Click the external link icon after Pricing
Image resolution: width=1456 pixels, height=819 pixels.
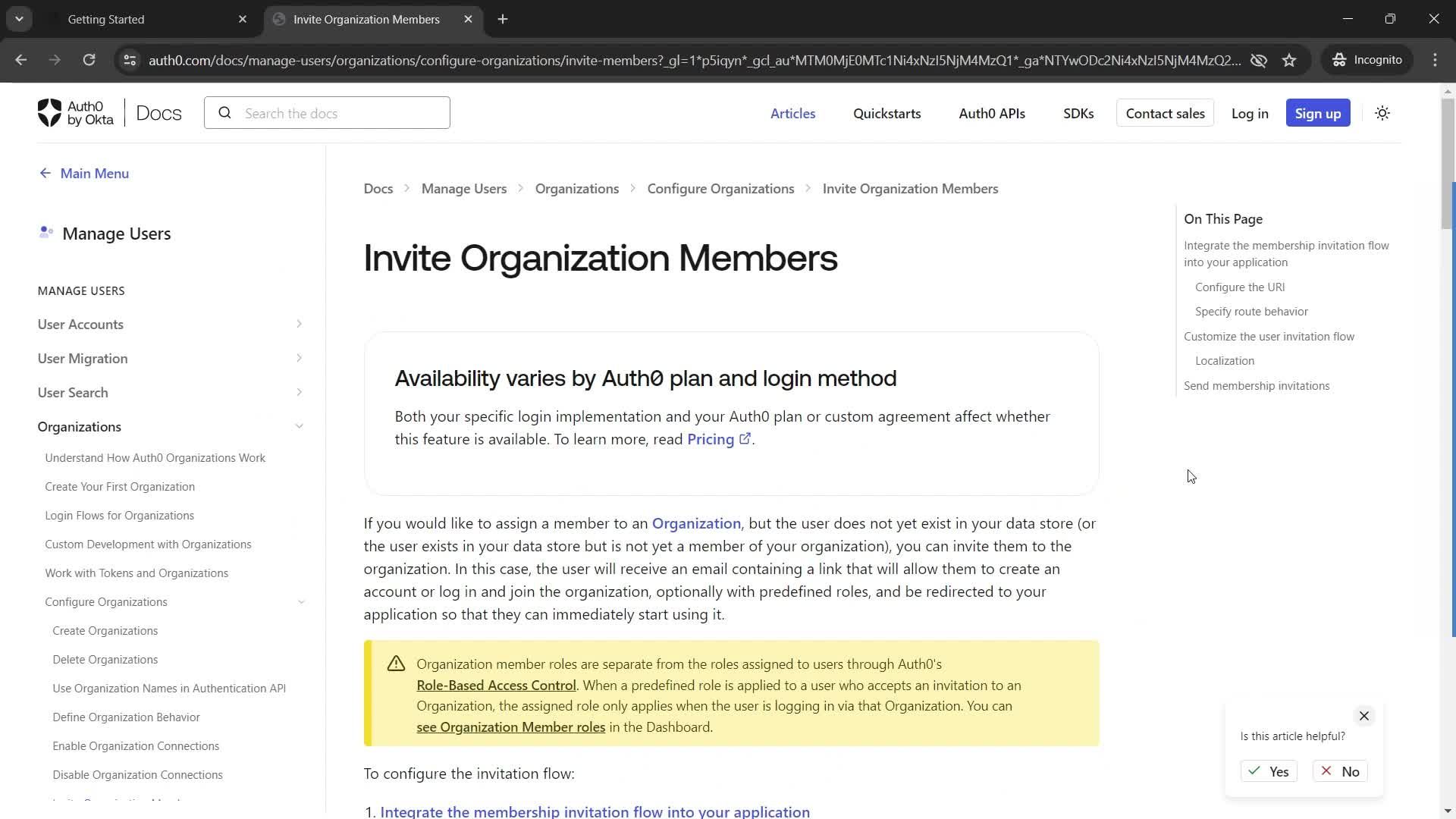[745, 438]
